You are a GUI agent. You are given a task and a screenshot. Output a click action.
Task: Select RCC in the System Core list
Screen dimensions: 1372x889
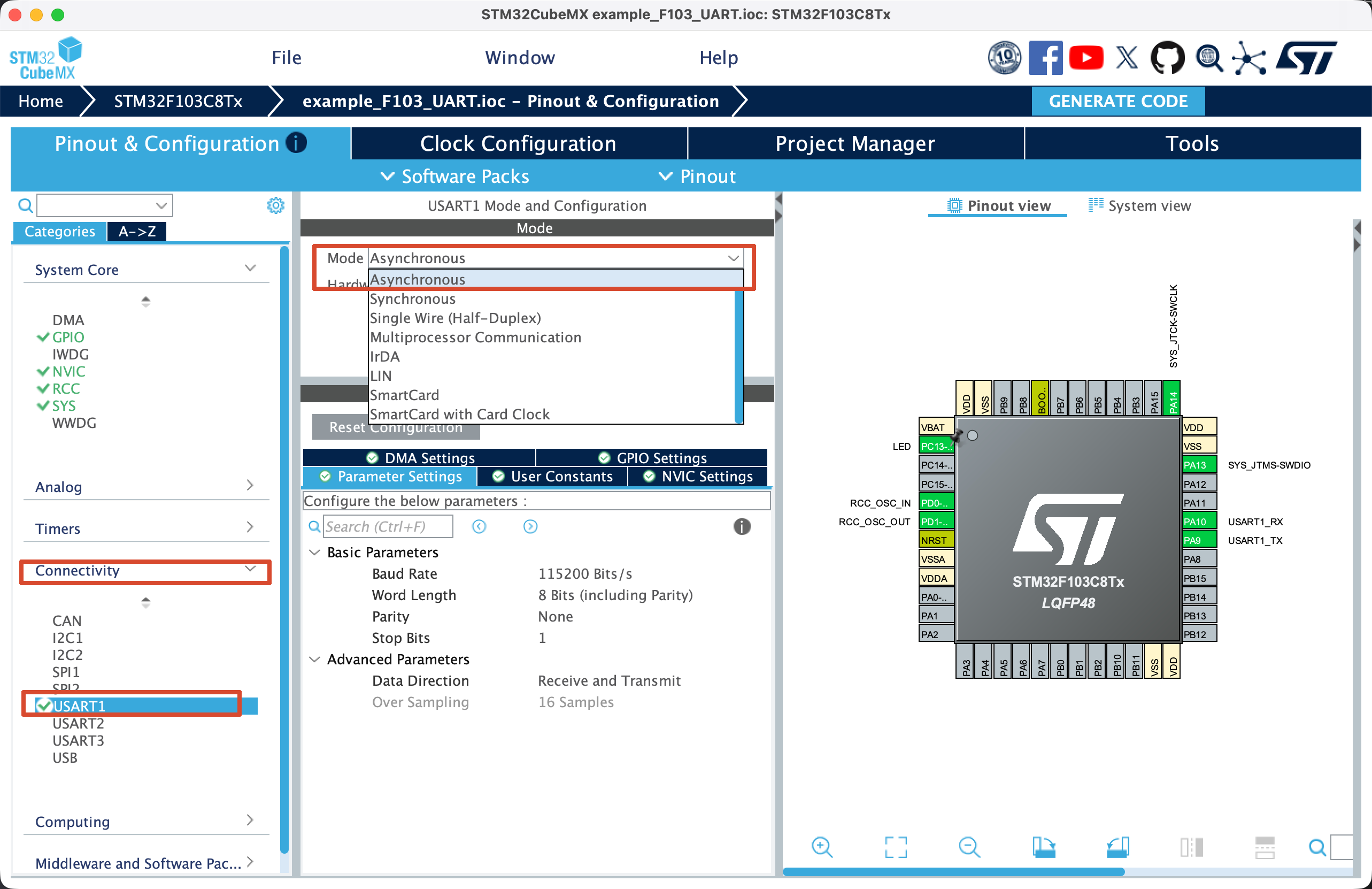pyautogui.click(x=66, y=388)
